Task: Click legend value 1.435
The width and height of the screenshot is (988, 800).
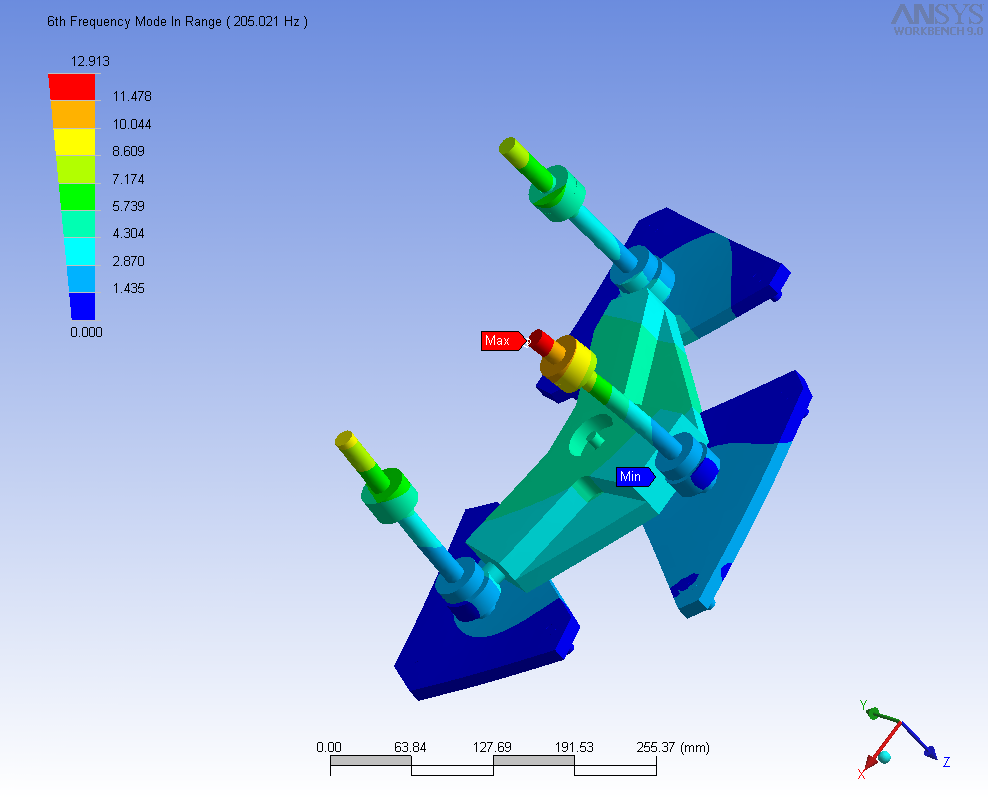Action: pyautogui.click(x=129, y=288)
